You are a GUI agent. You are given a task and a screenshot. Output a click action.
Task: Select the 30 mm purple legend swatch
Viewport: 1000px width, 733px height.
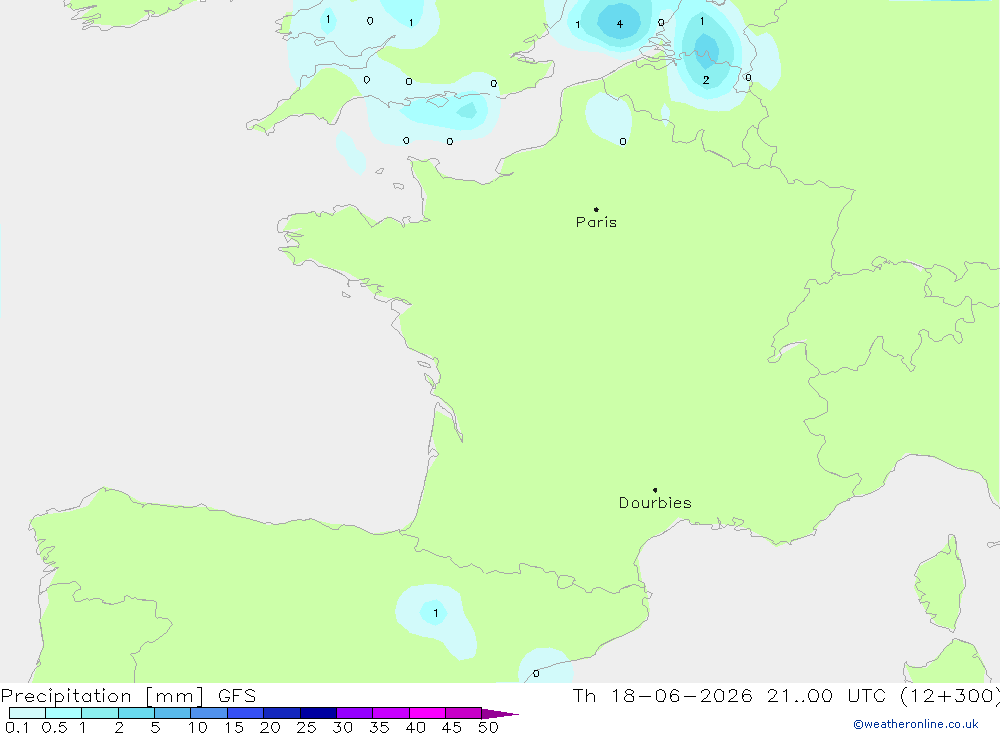[x=354, y=713]
